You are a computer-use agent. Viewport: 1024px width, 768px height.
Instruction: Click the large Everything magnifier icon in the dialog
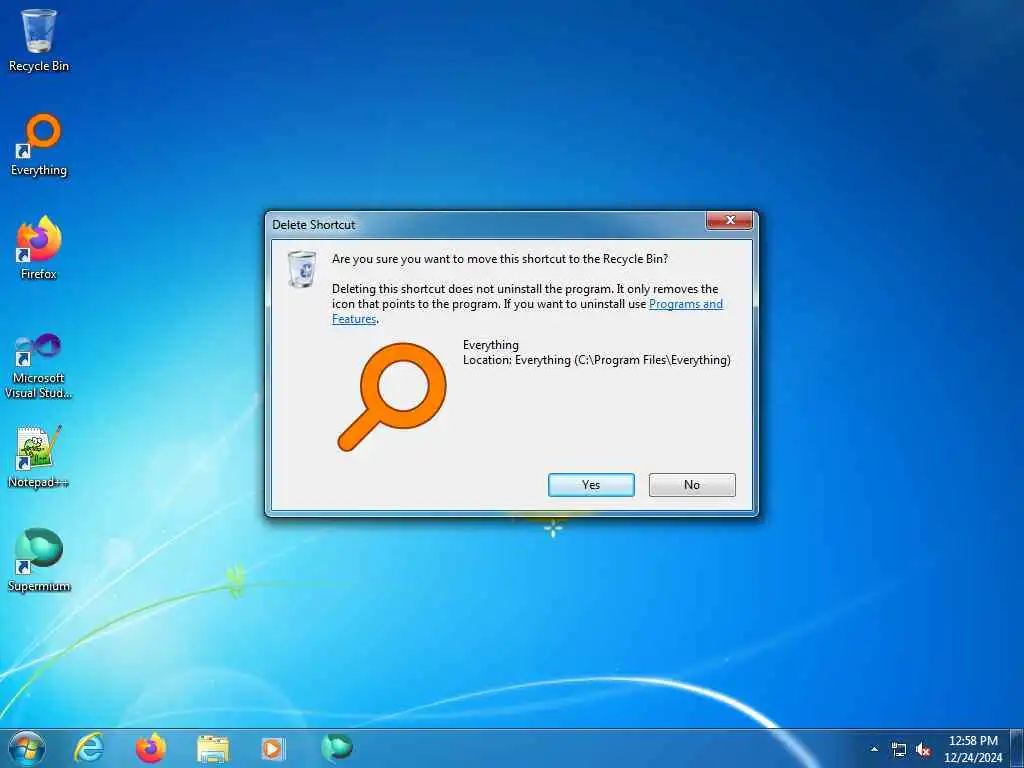(x=392, y=397)
